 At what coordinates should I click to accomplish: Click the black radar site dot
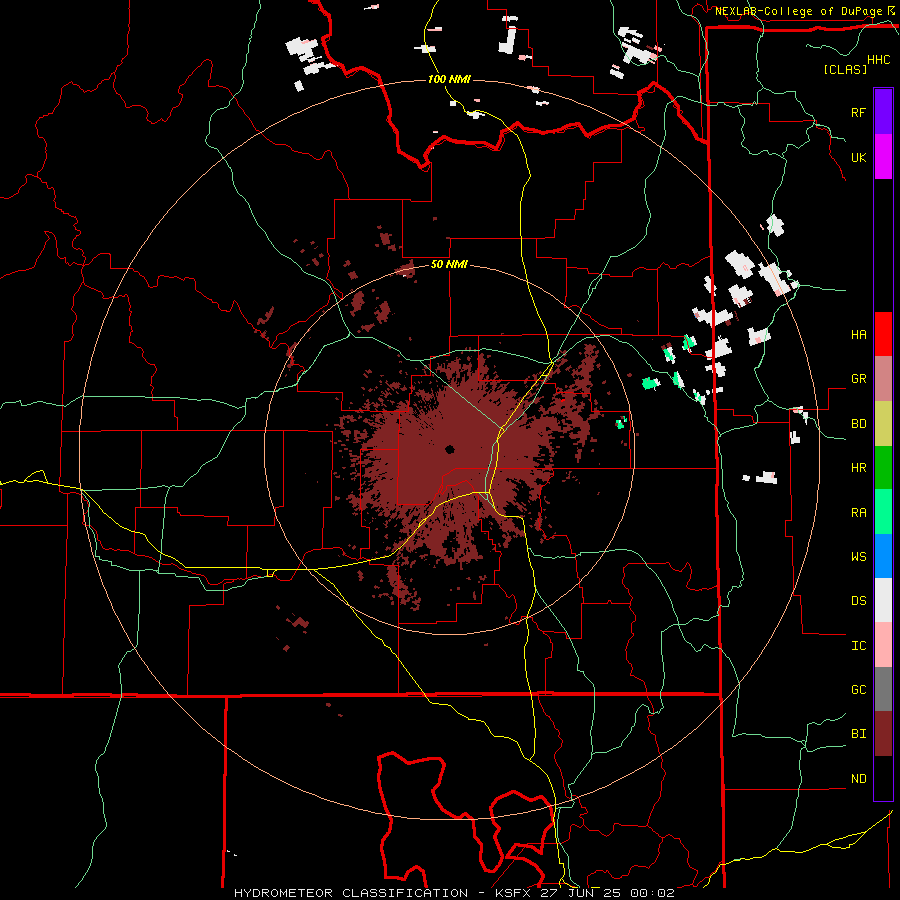tap(449, 449)
